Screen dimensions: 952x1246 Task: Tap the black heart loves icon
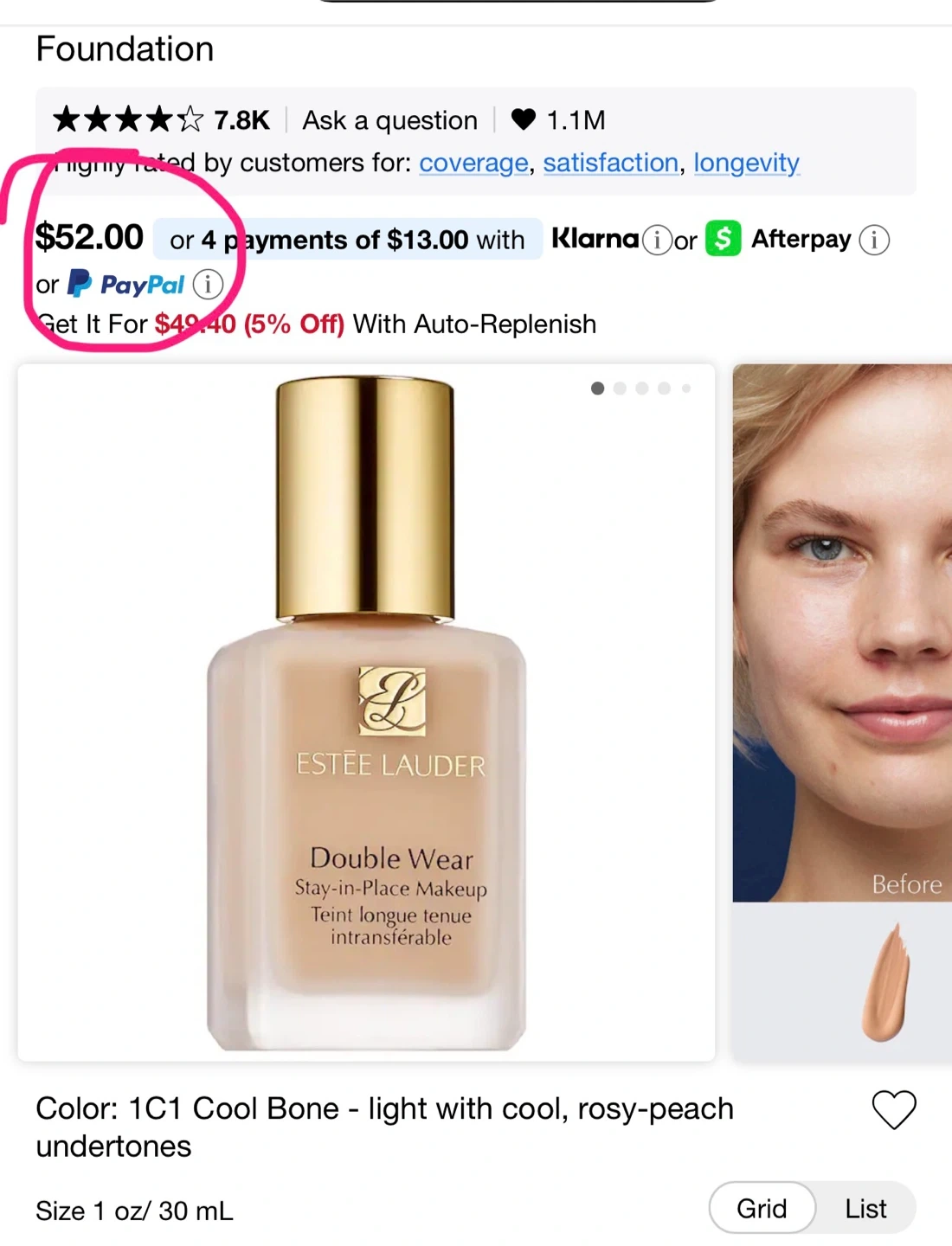[x=524, y=119]
